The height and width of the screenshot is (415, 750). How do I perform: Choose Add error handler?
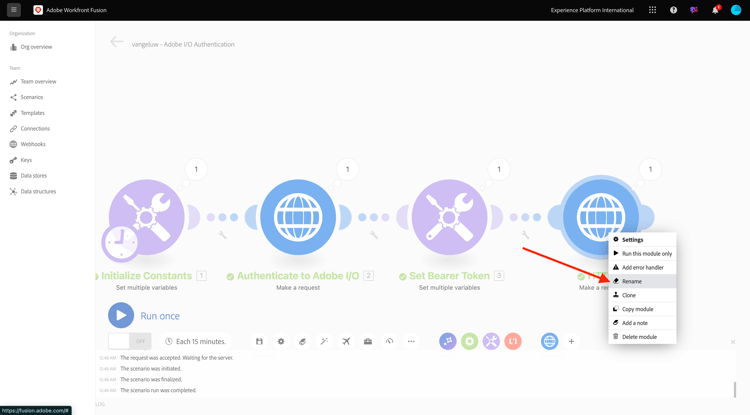(642, 267)
